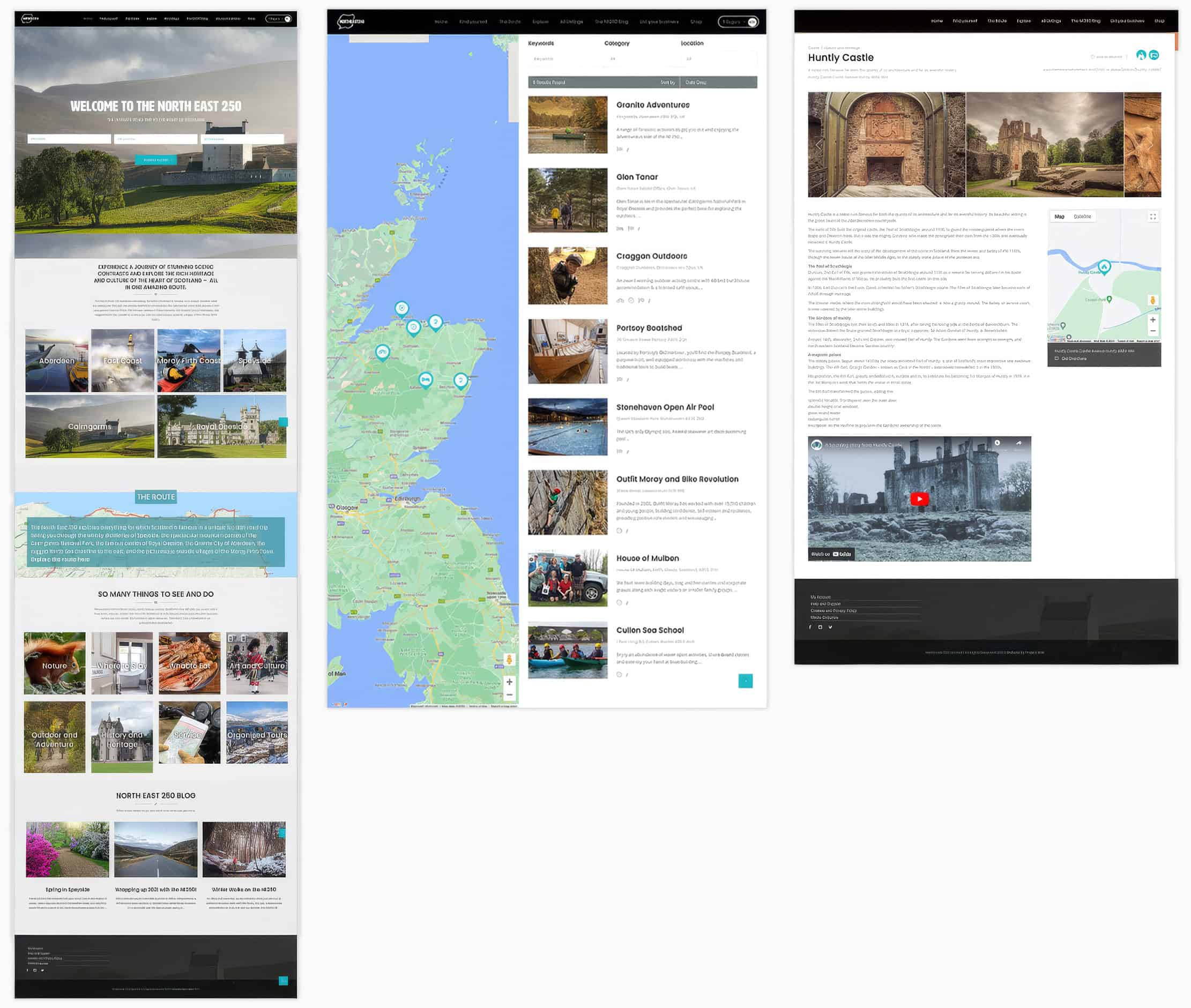The height and width of the screenshot is (1008, 1191).
Task: Click the North East 250 logo on listings page
Action: pos(351,22)
